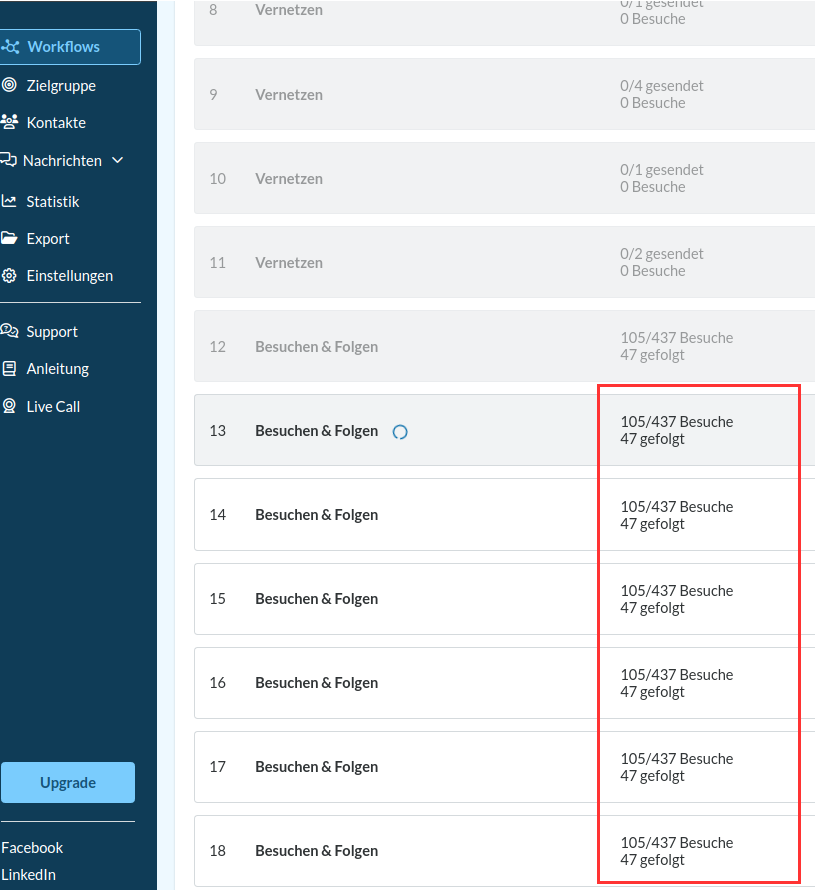Open the LinkedIn link

point(29,874)
